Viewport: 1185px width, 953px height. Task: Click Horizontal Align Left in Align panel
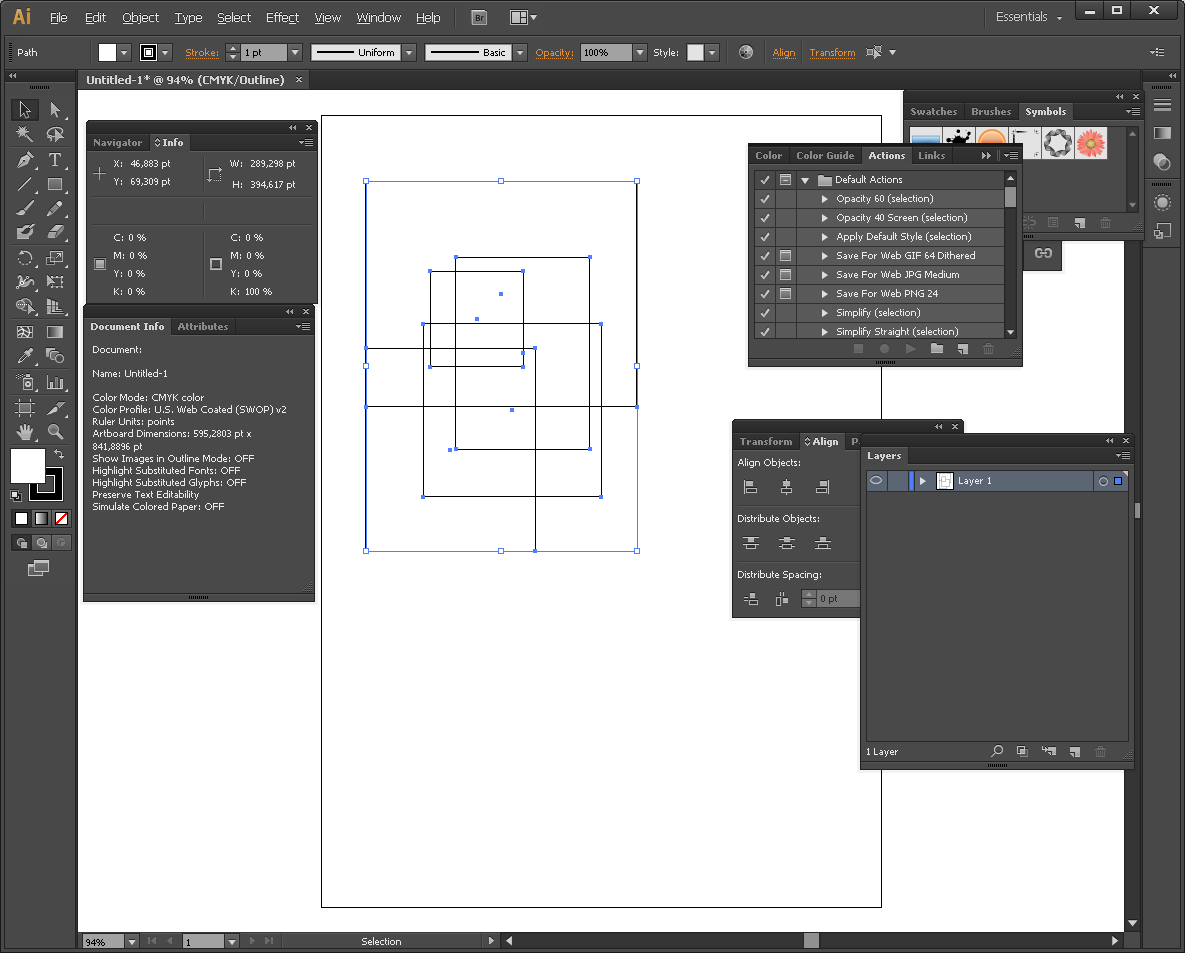coord(750,487)
